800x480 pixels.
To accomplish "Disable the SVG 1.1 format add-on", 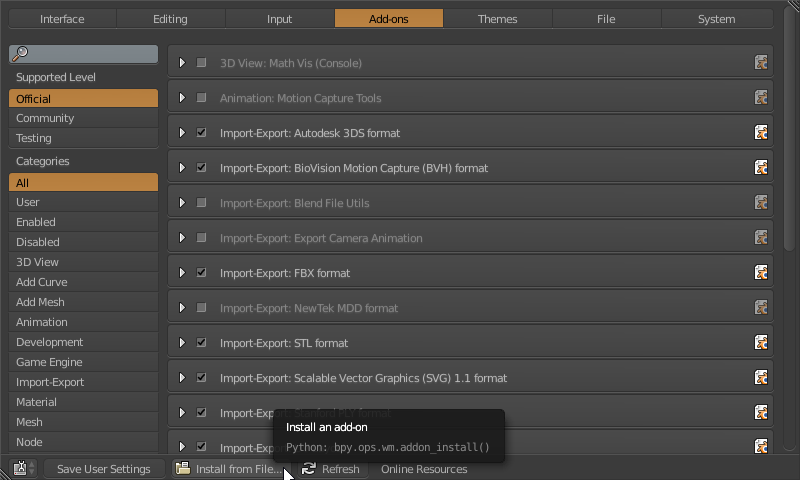I will 202,377.
